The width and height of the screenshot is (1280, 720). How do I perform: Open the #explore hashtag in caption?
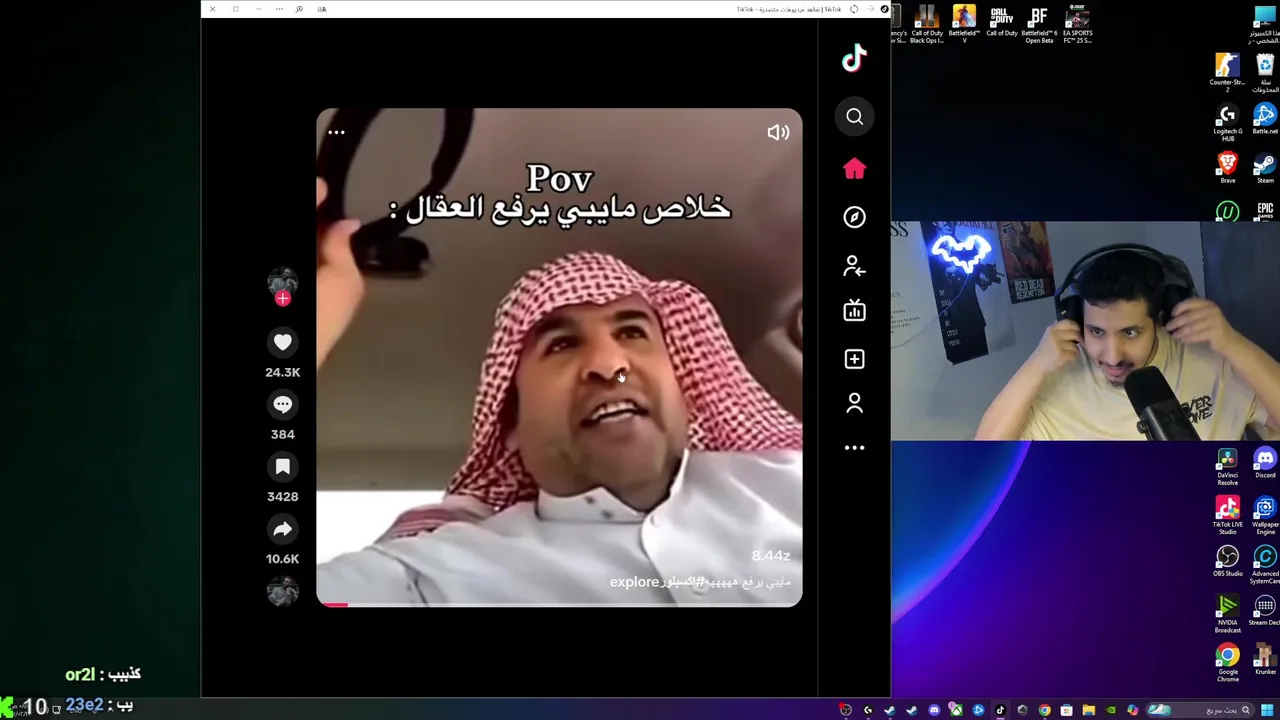tap(657, 582)
